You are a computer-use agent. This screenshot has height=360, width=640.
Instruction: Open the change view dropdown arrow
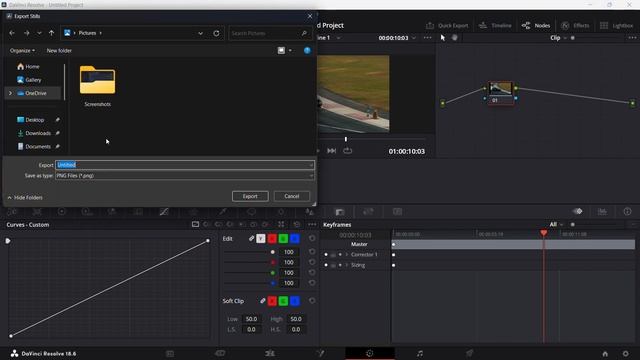coord(290,51)
